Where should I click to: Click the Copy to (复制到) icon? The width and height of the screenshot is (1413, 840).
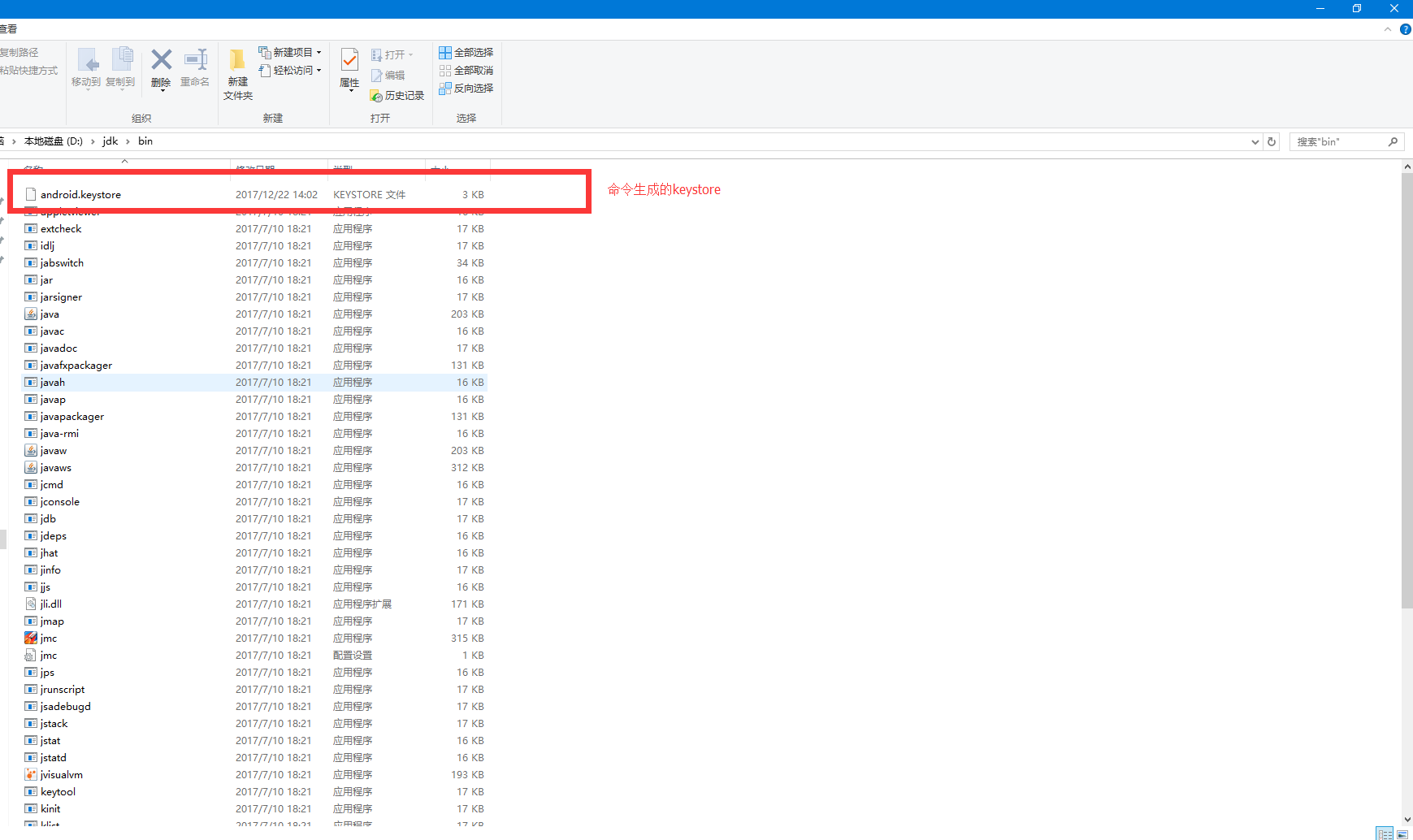click(122, 59)
